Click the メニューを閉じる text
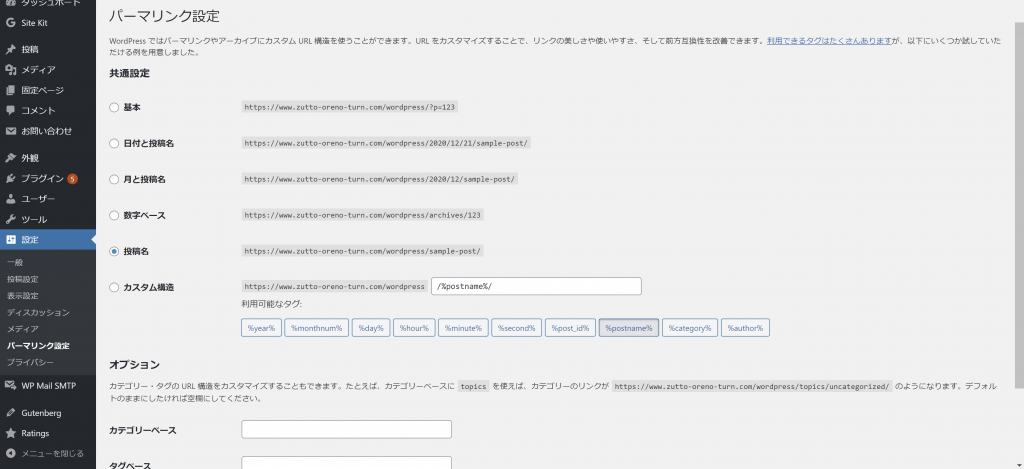 click(52, 453)
